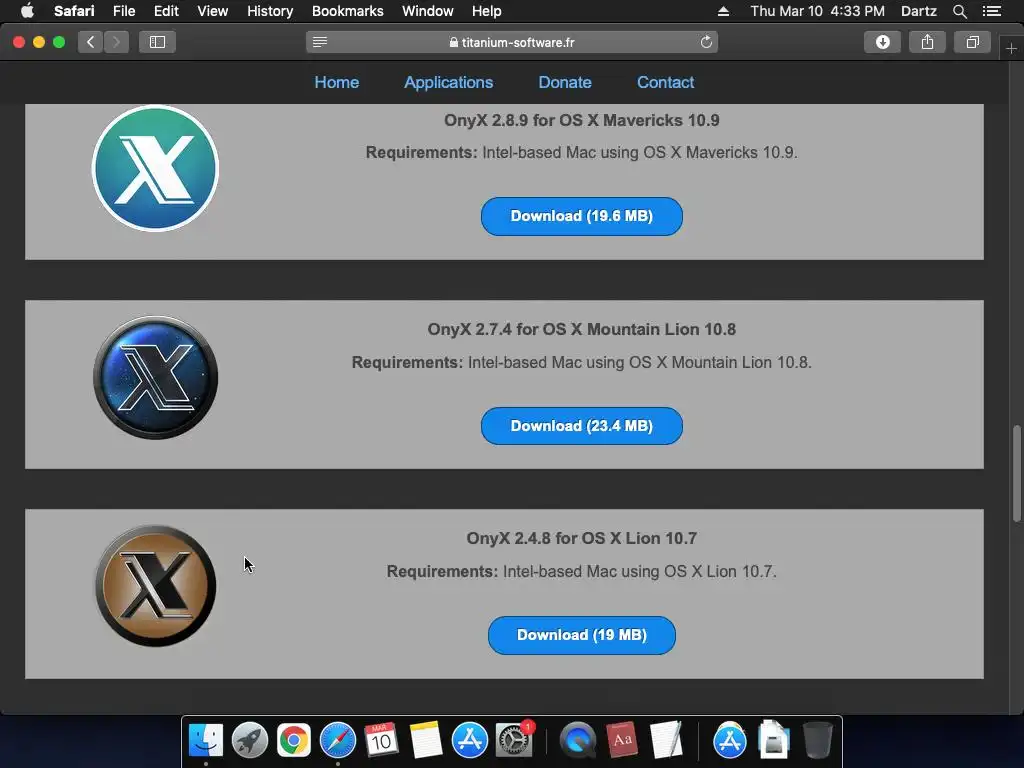The height and width of the screenshot is (768, 1024).
Task: Download OnyX 2.7.4 (23.4 MB)
Action: coord(582,426)
